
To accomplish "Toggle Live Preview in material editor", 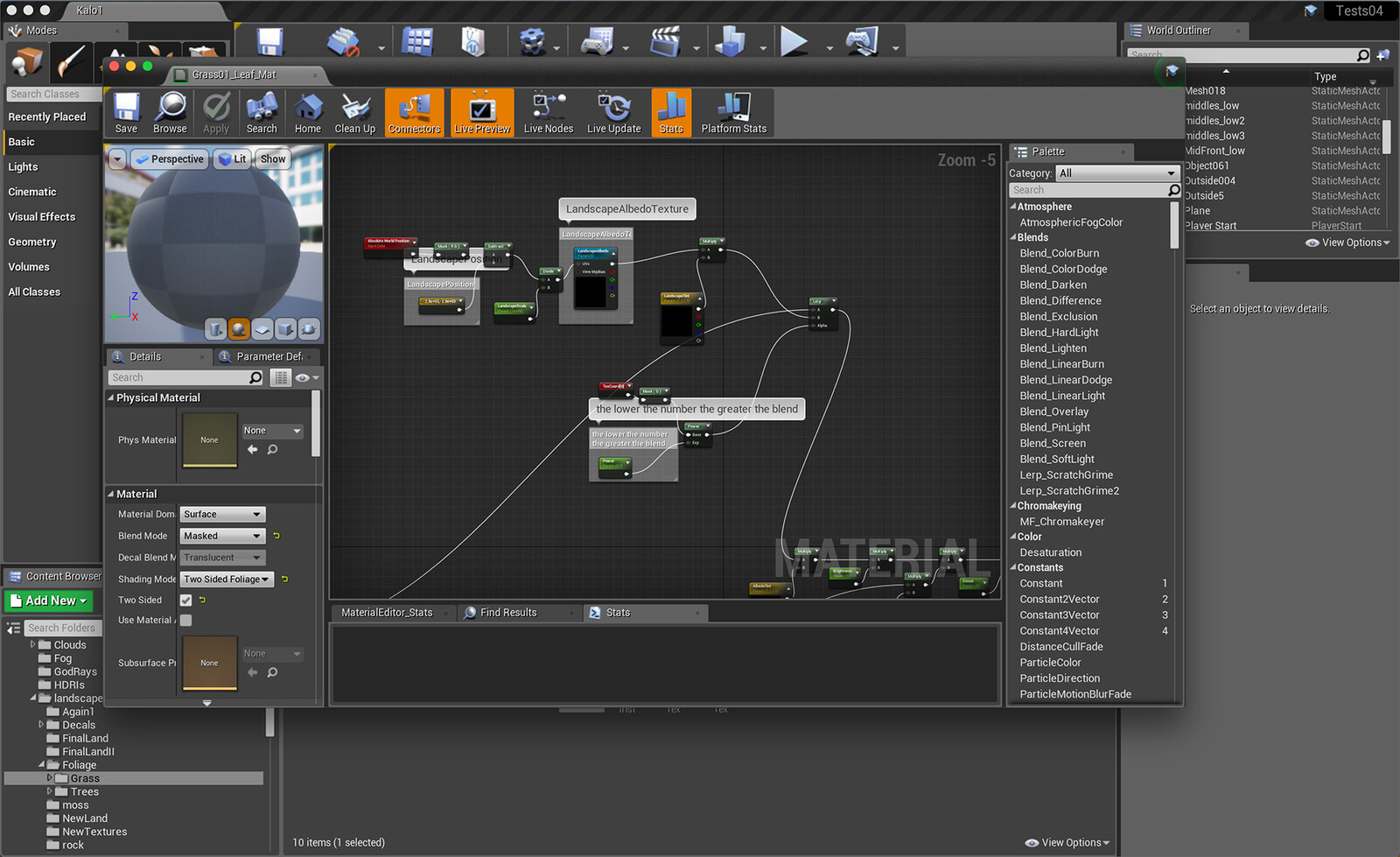I will coord(482,113).
